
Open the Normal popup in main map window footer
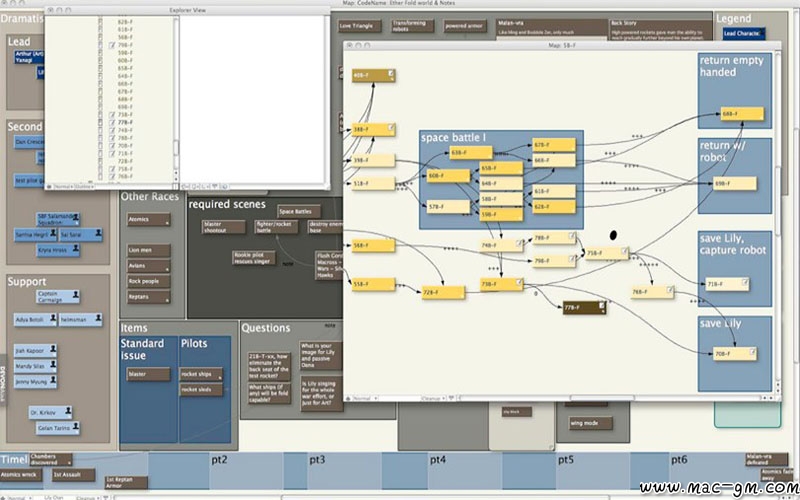[x=18, y=497]
